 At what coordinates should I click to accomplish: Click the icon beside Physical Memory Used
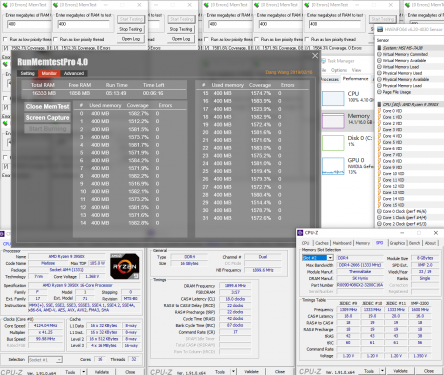379,73
